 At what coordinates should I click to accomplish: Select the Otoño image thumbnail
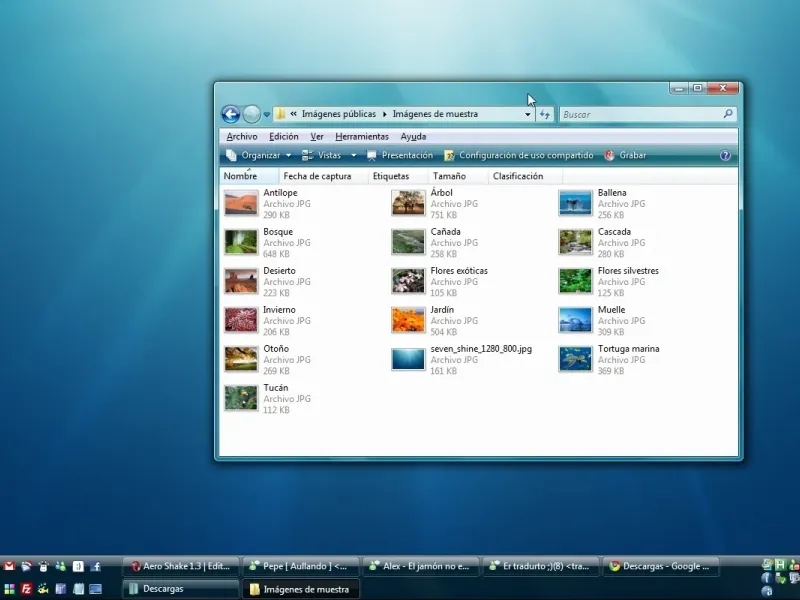241,359
